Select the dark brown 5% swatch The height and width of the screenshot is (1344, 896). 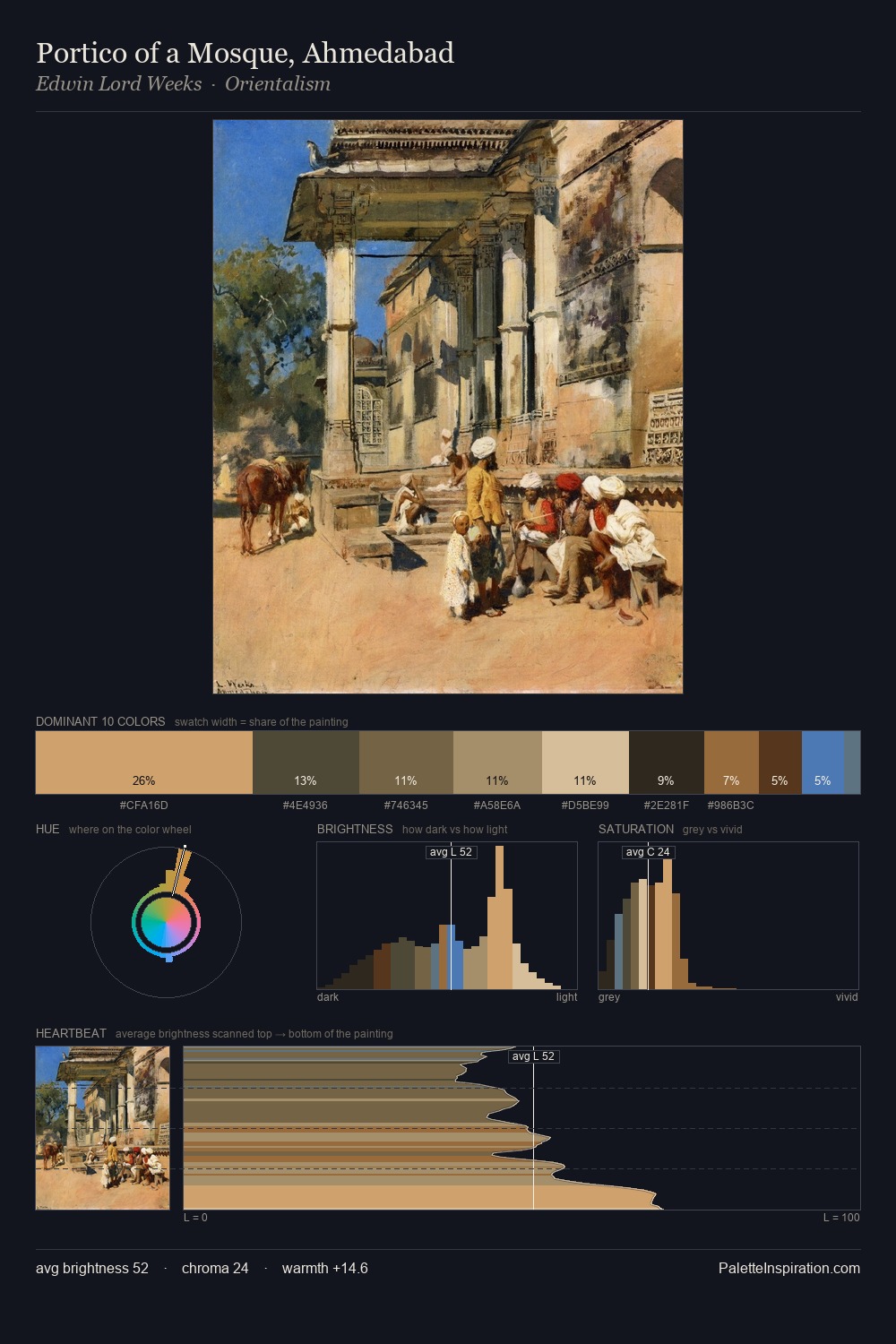(780, 762)
